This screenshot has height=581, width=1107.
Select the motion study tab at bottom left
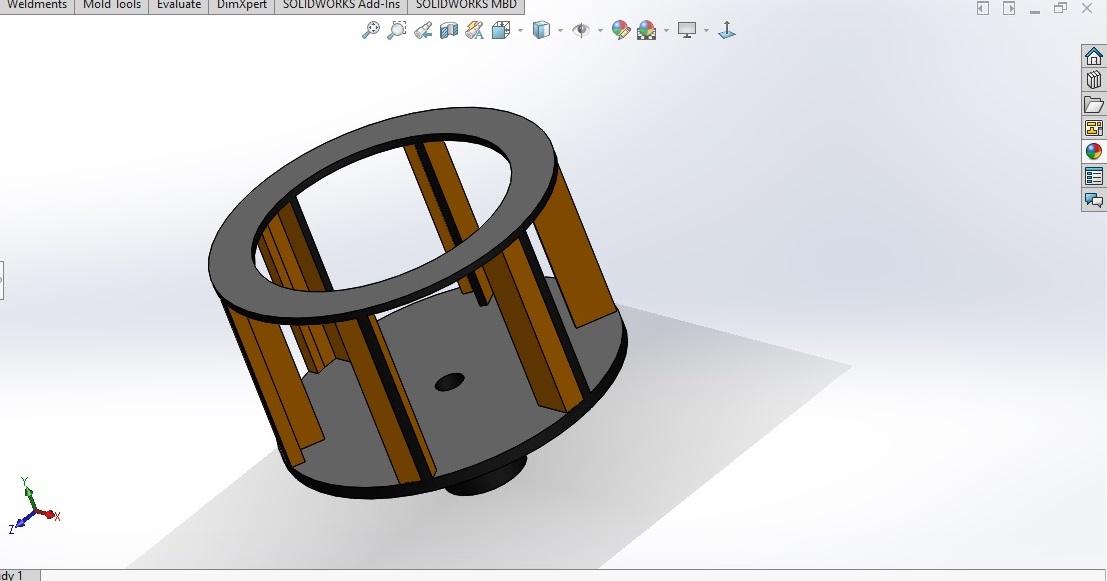pyautogui.click(x=20, y=575)
